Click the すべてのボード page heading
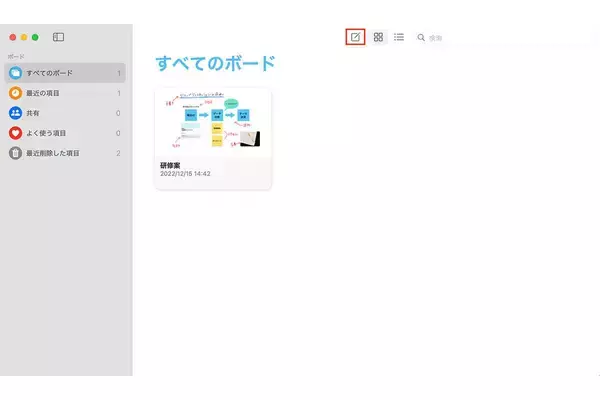This screenshot has width=600, height=400. [x=215, y=63]
